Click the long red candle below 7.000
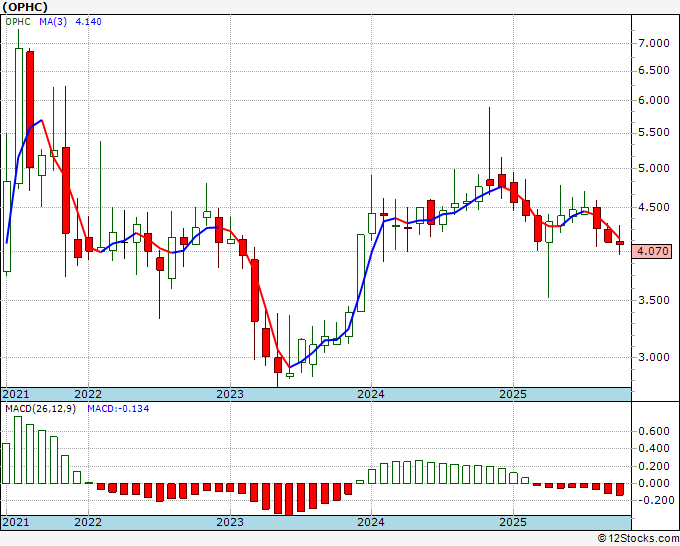The width and height of the screenshot is (680, 546). pos(30,109)
